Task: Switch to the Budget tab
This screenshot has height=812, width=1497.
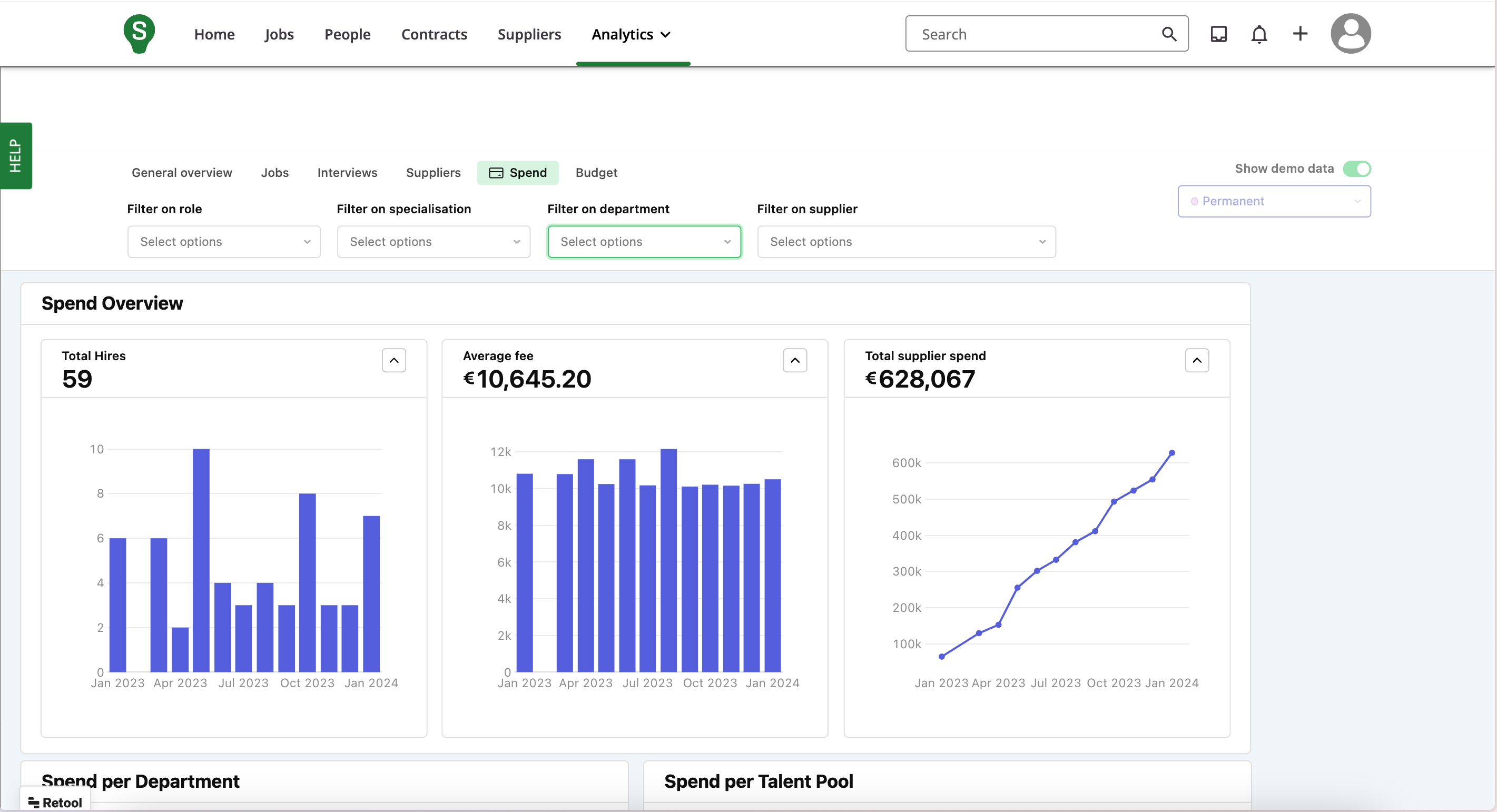Action: (596, 173)
